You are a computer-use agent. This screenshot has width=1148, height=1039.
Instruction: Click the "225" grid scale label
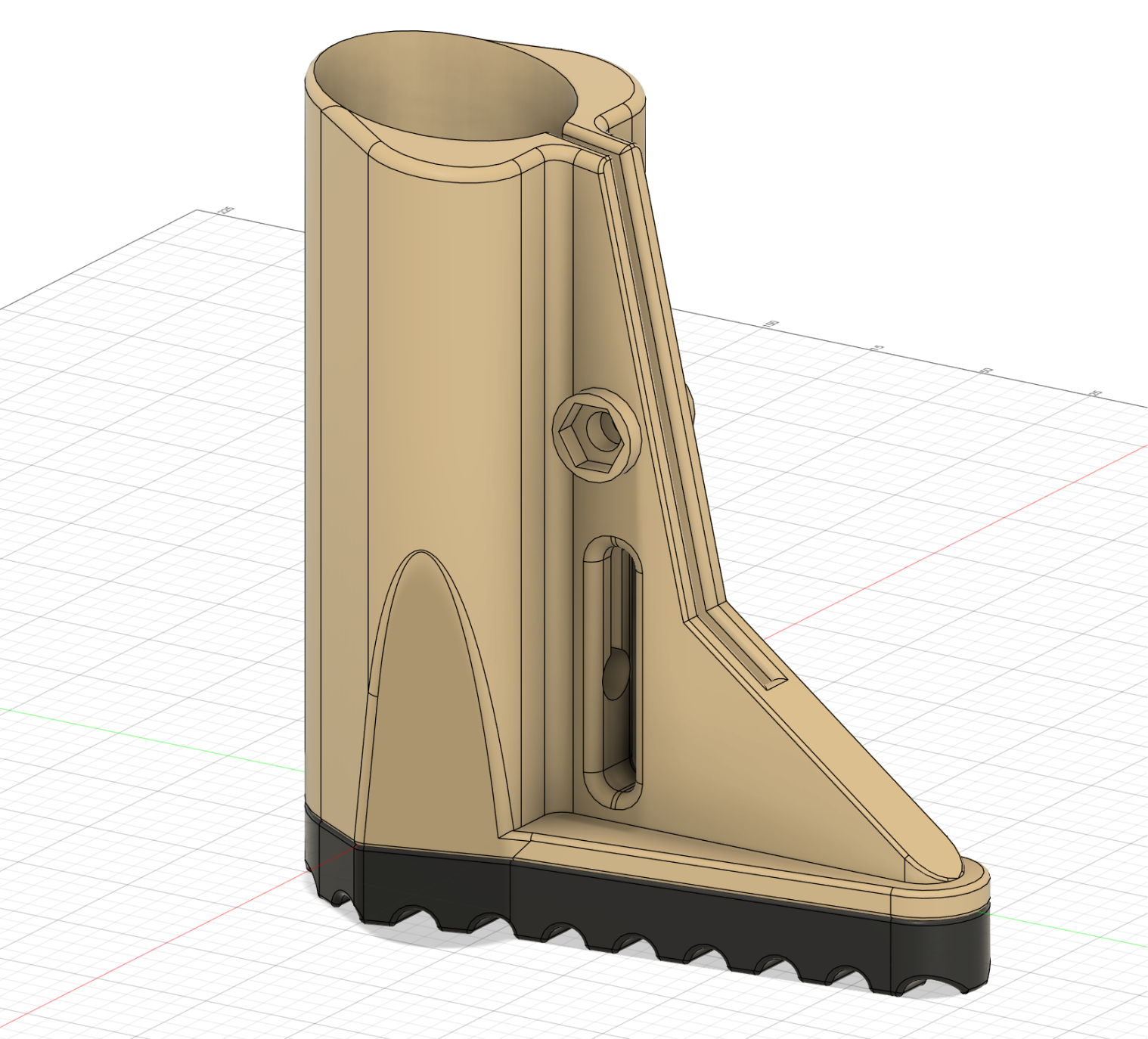pos(225,211)
